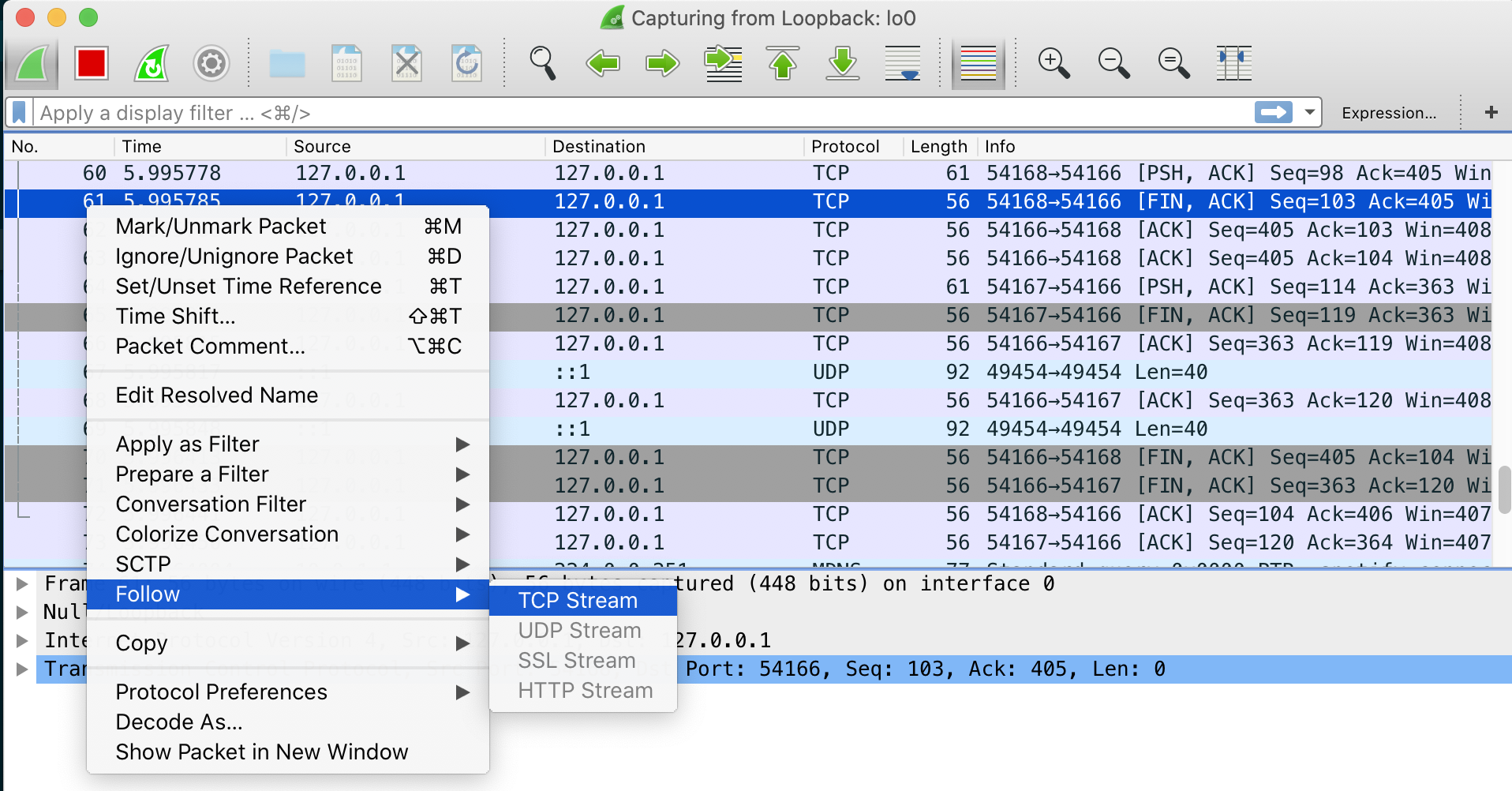Sort by the Time column header

(200, 146)
